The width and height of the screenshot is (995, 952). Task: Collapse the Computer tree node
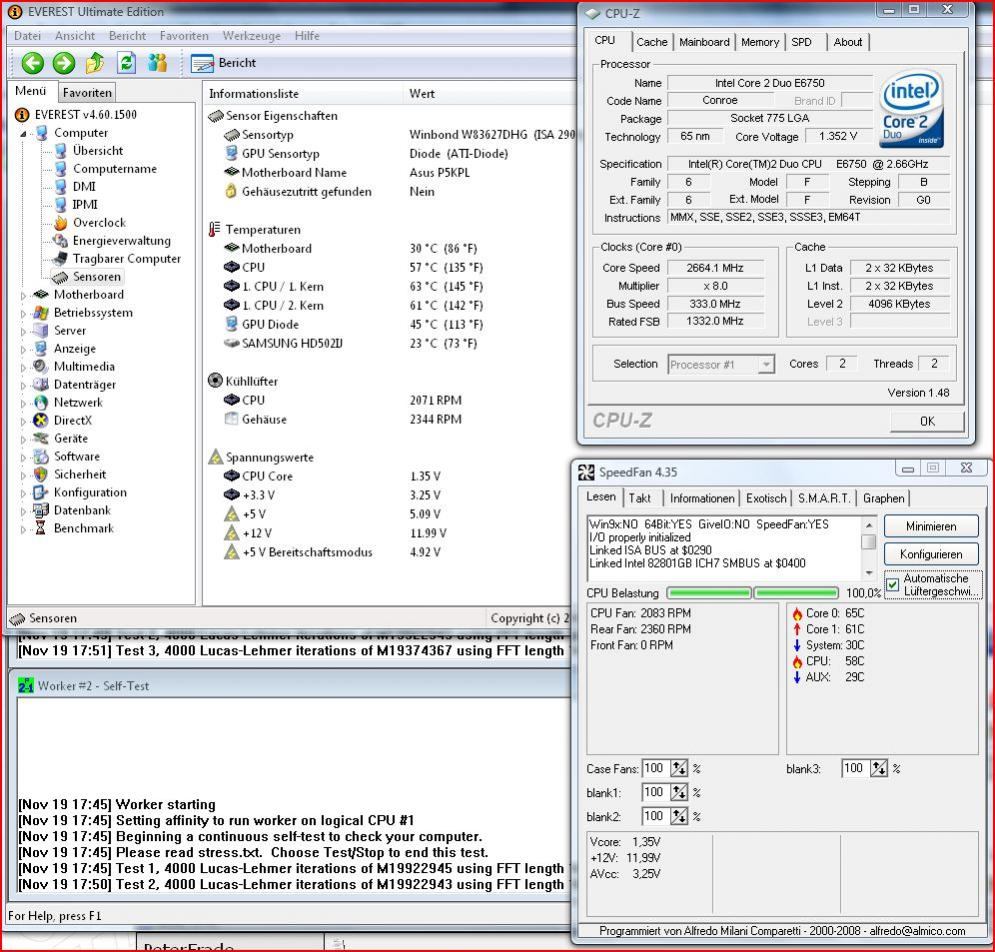coord(23,133)
